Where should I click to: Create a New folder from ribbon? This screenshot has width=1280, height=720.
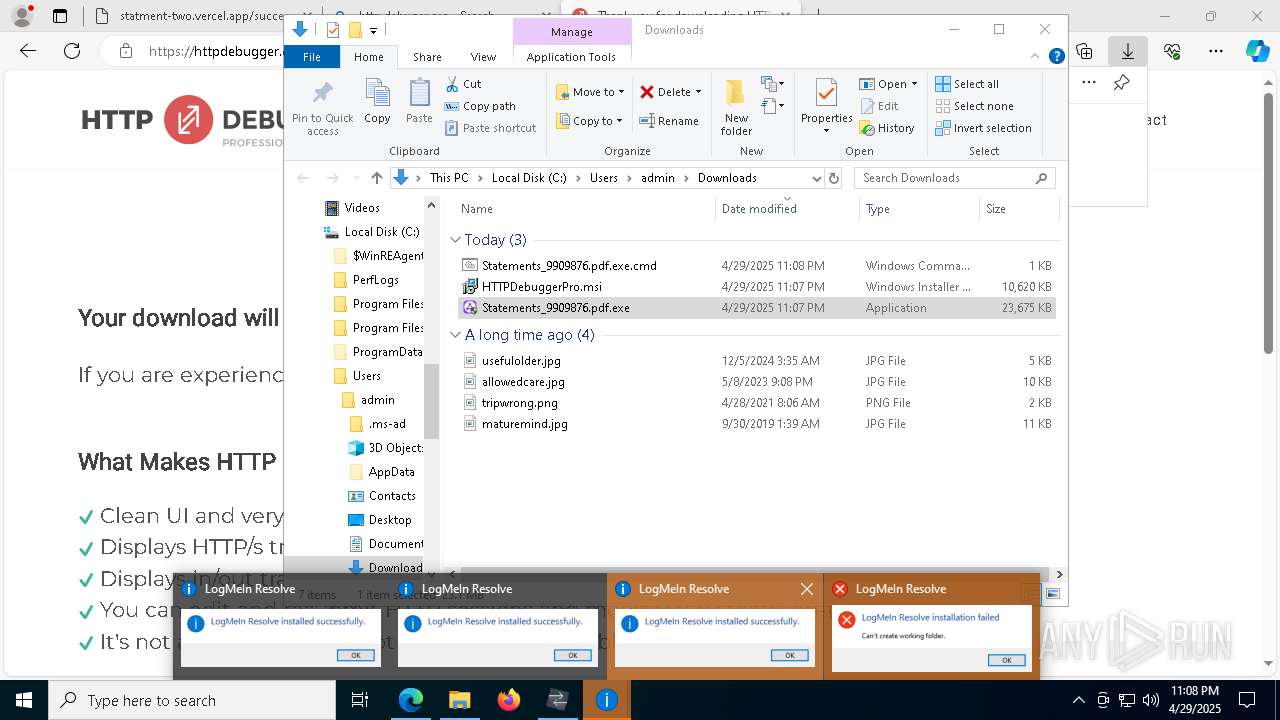[736, 107]
